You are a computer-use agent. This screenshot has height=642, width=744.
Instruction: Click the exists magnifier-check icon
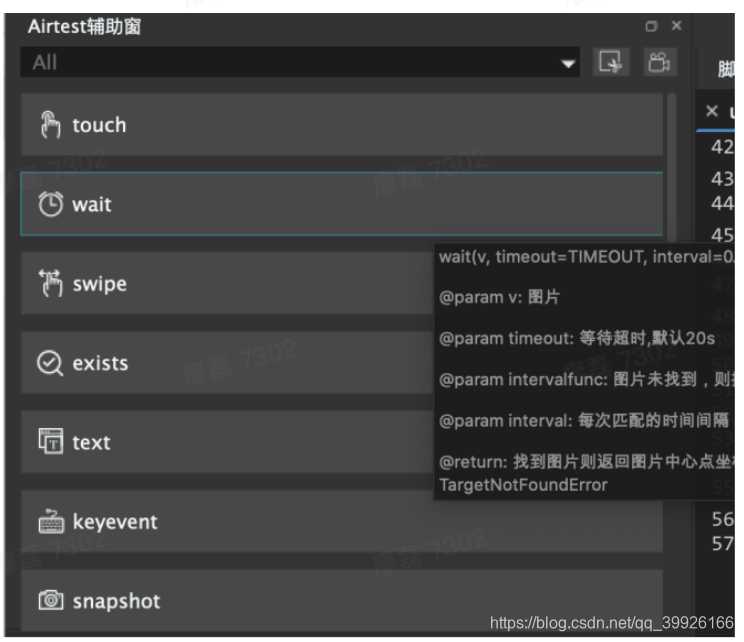point(50,363)
